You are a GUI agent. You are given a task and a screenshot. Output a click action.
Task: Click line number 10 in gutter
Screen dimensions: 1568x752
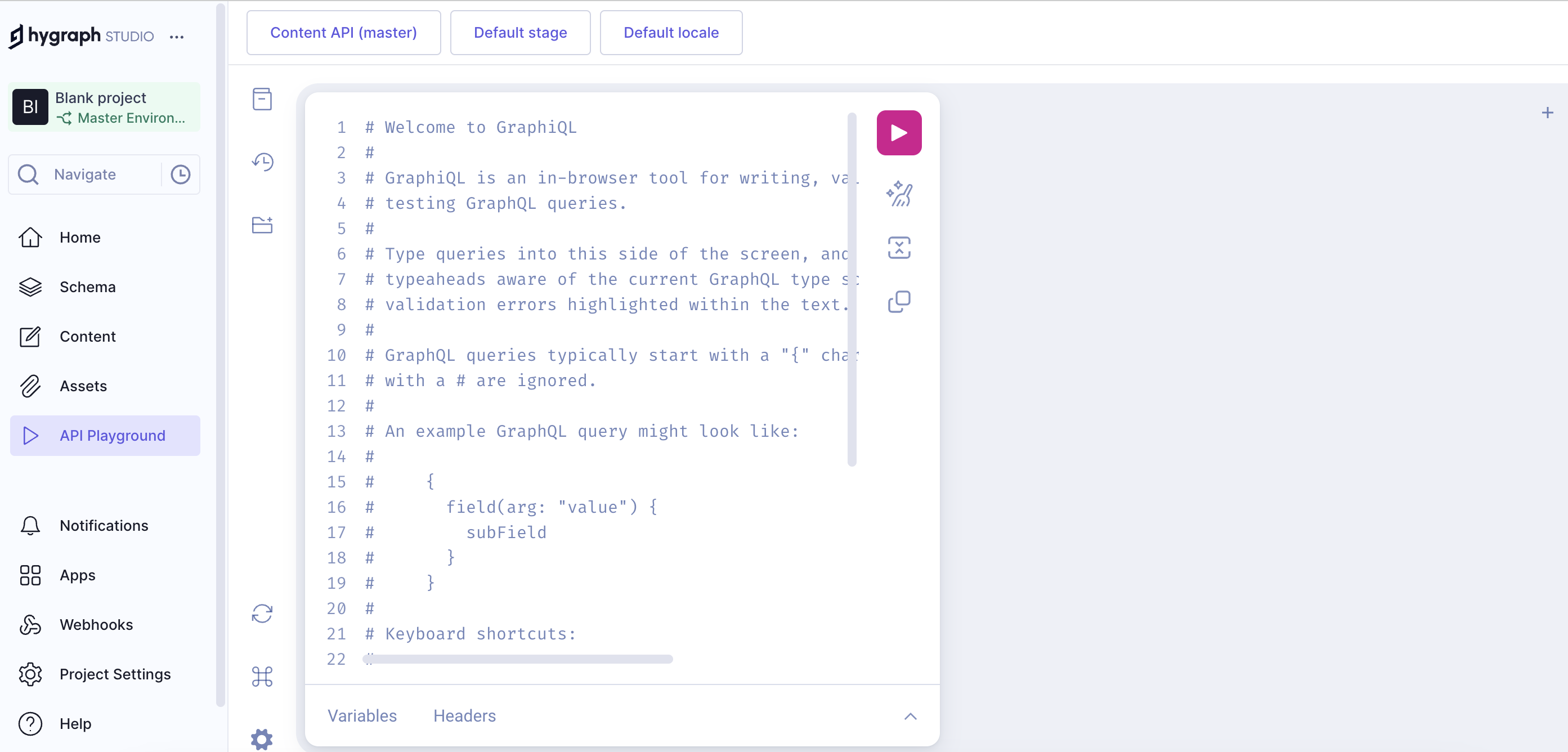click(336, 356)
